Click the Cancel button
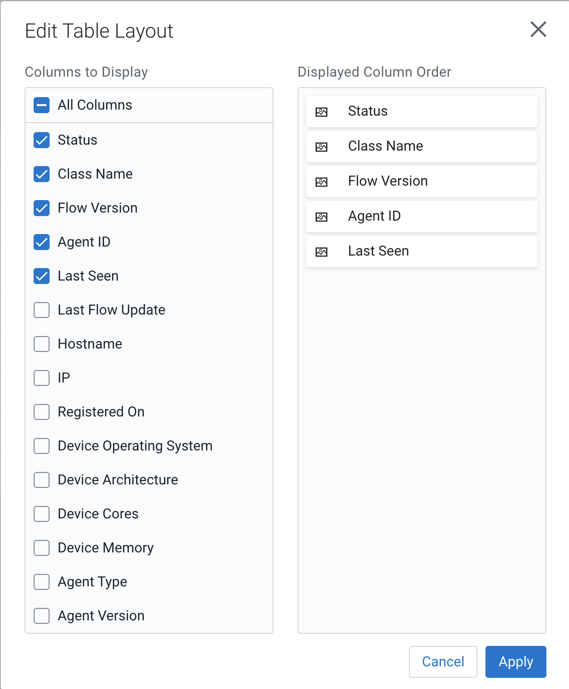 [443, 662]
